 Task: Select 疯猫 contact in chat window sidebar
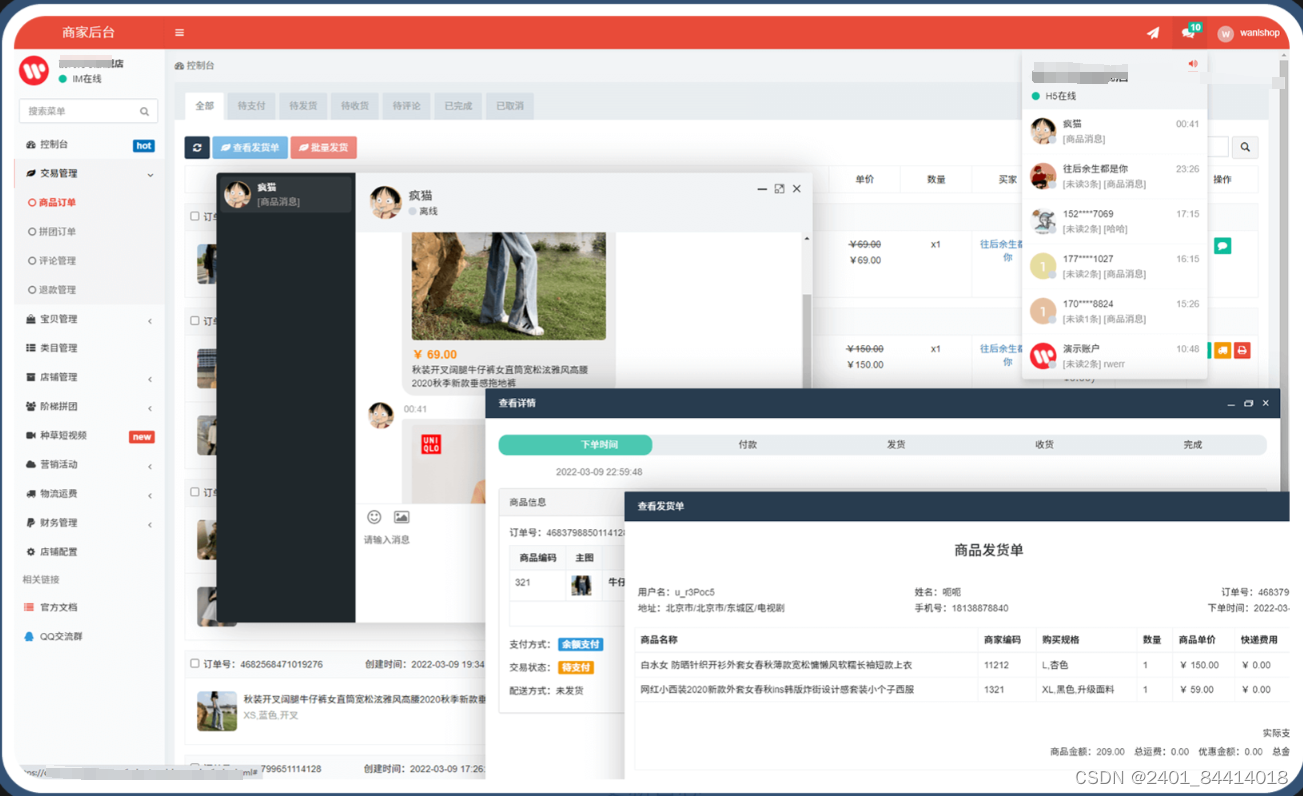pos(286,194)
